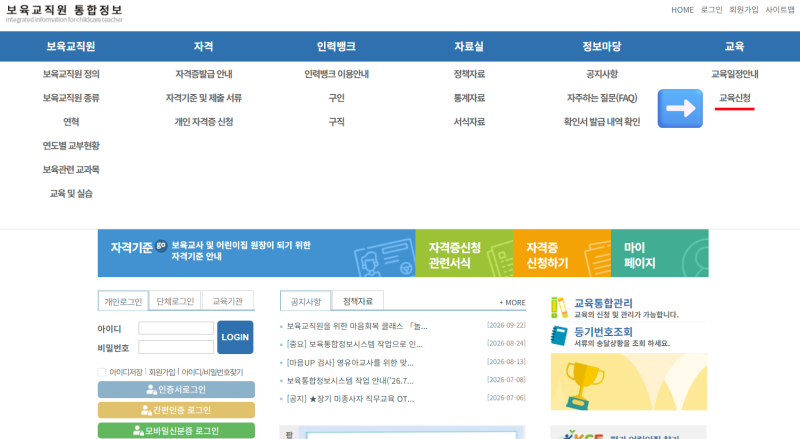Click the 모바일신분증 로그인 button
This screenshot has height=439, width=800.
[x=176, y=430]
